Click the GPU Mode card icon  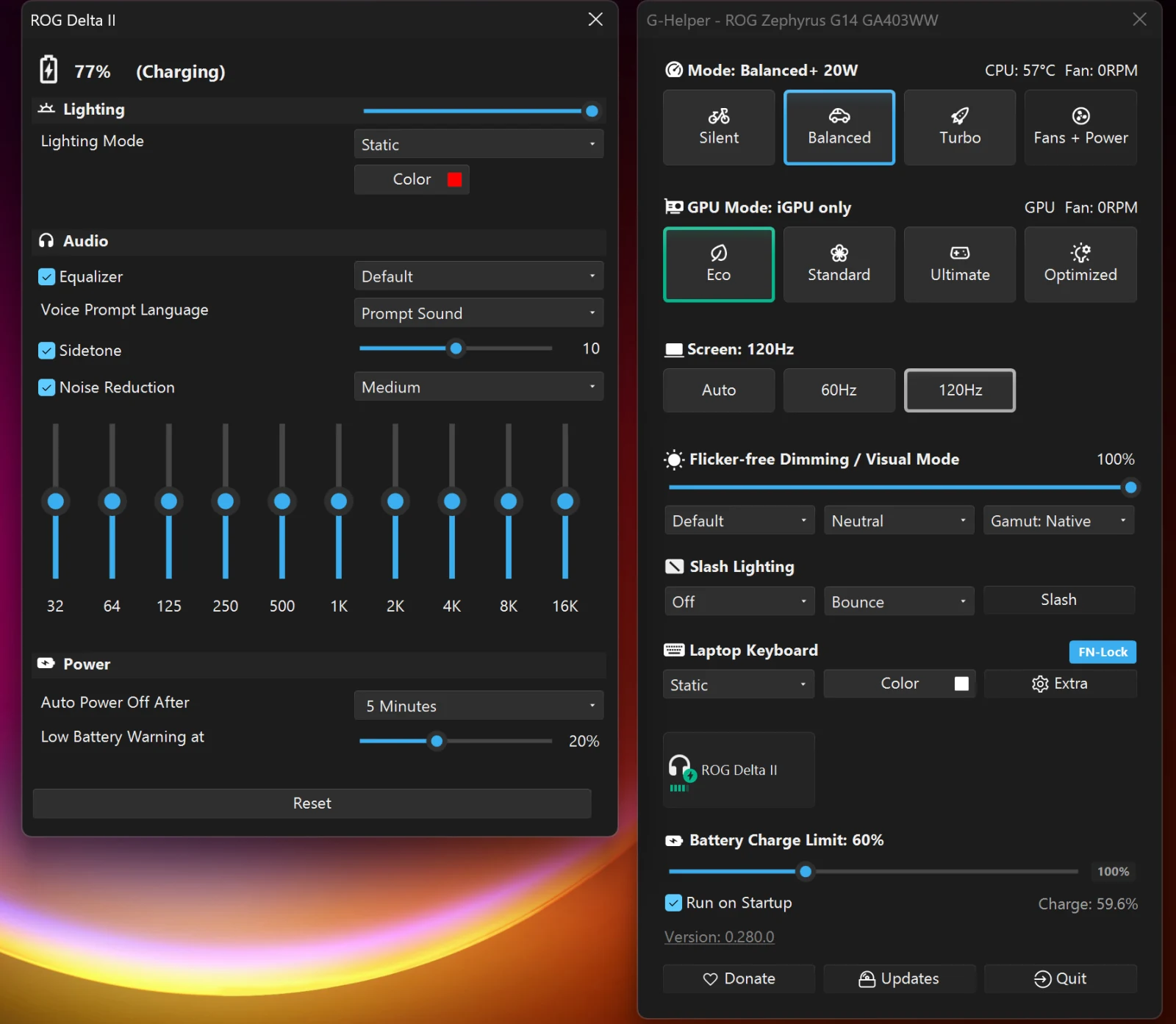674,207
